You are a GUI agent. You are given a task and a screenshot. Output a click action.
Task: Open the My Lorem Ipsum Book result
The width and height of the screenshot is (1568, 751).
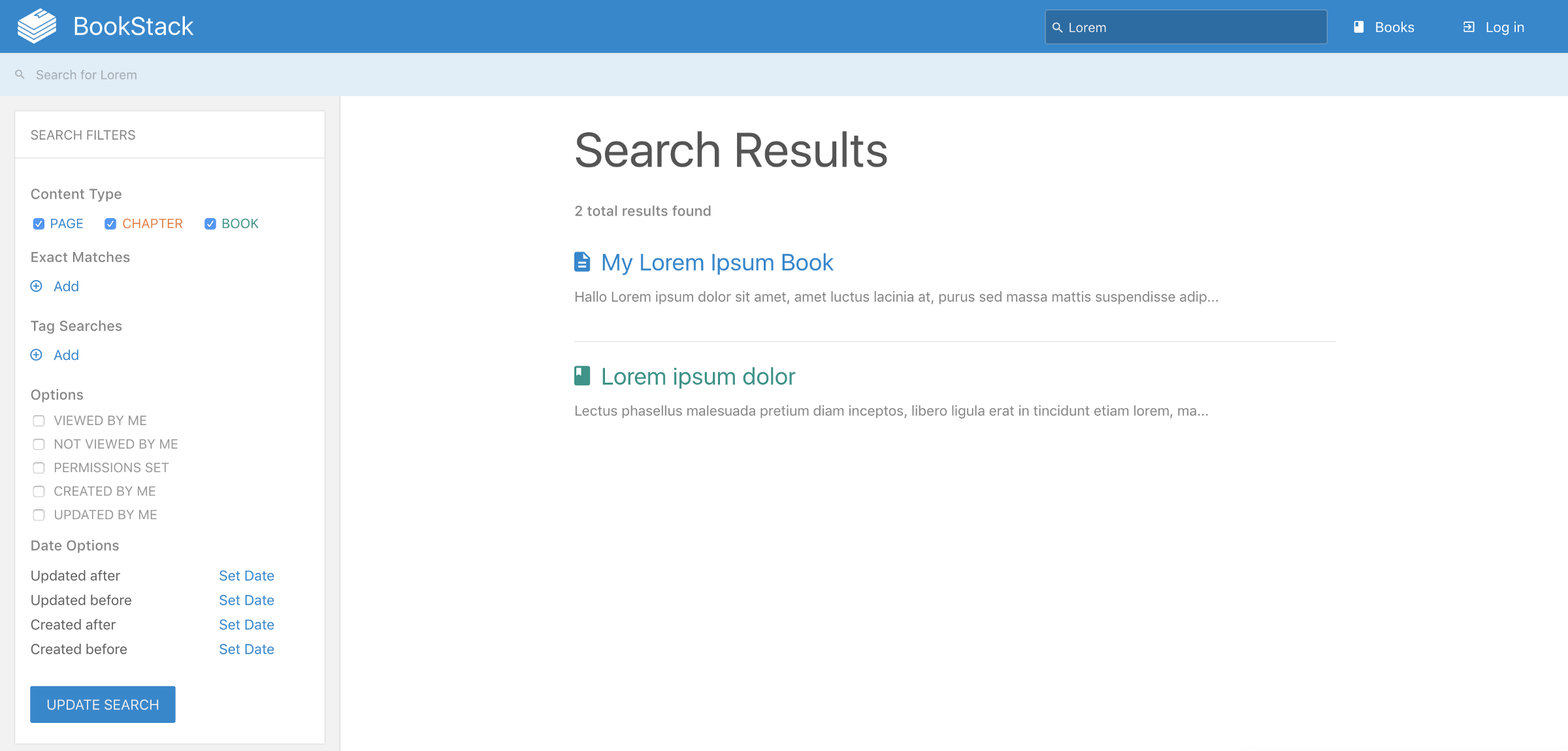tap(717, 263)
